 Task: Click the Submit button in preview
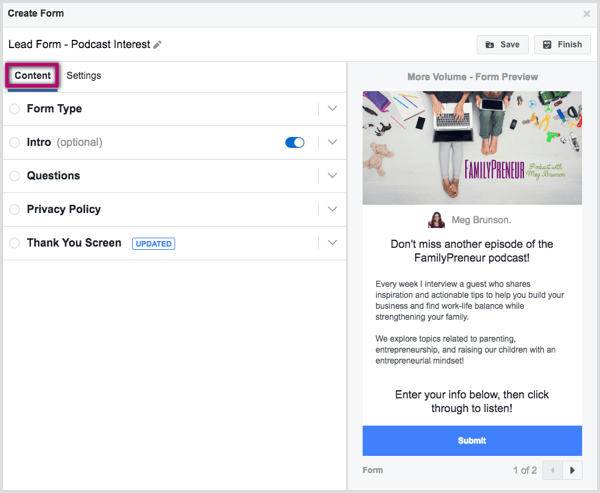point(472,441)
